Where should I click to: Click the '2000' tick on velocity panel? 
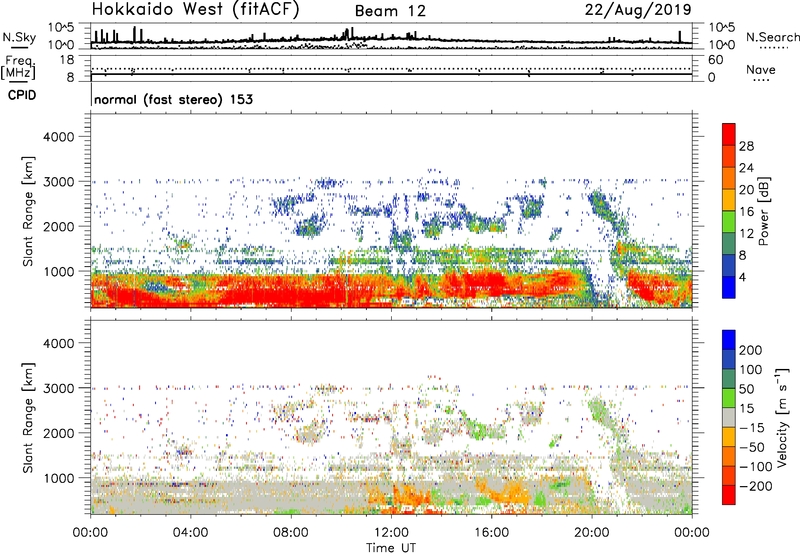coord(59,433)
